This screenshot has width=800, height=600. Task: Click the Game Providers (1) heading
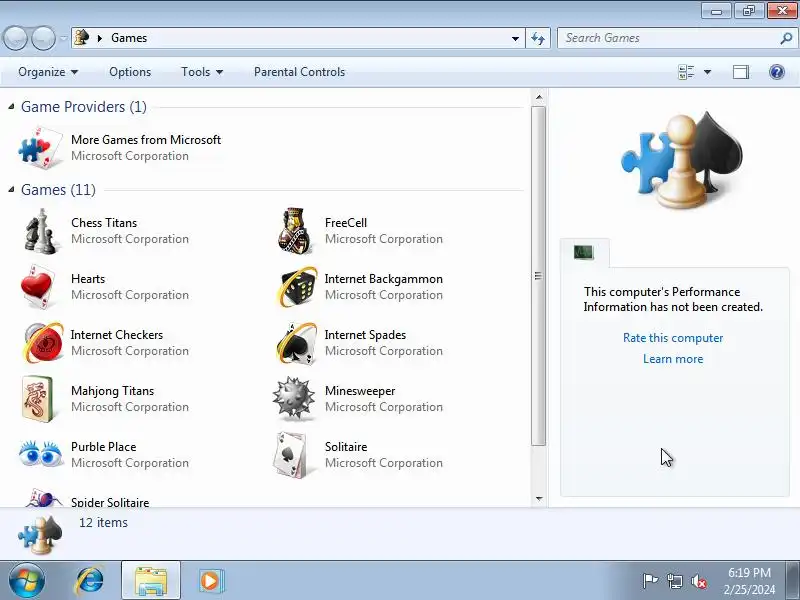coord(84,107)
